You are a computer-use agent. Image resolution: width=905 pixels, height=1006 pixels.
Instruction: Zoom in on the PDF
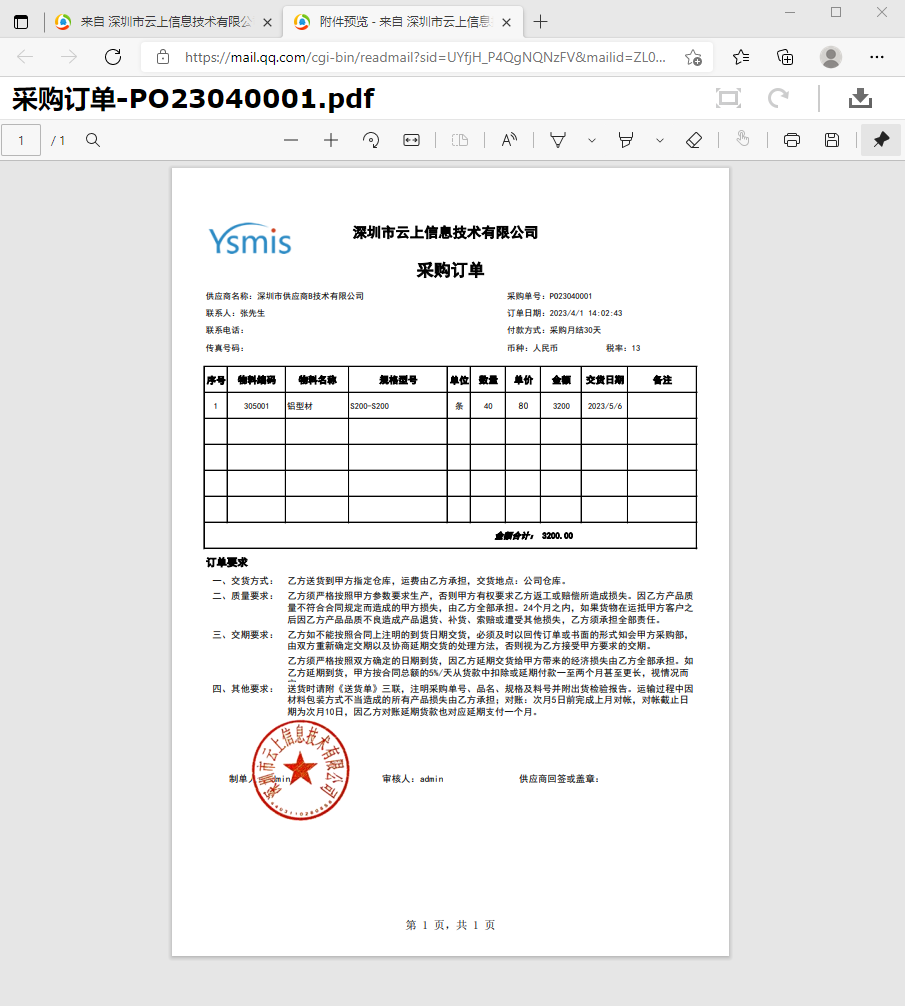click(331, 140)
